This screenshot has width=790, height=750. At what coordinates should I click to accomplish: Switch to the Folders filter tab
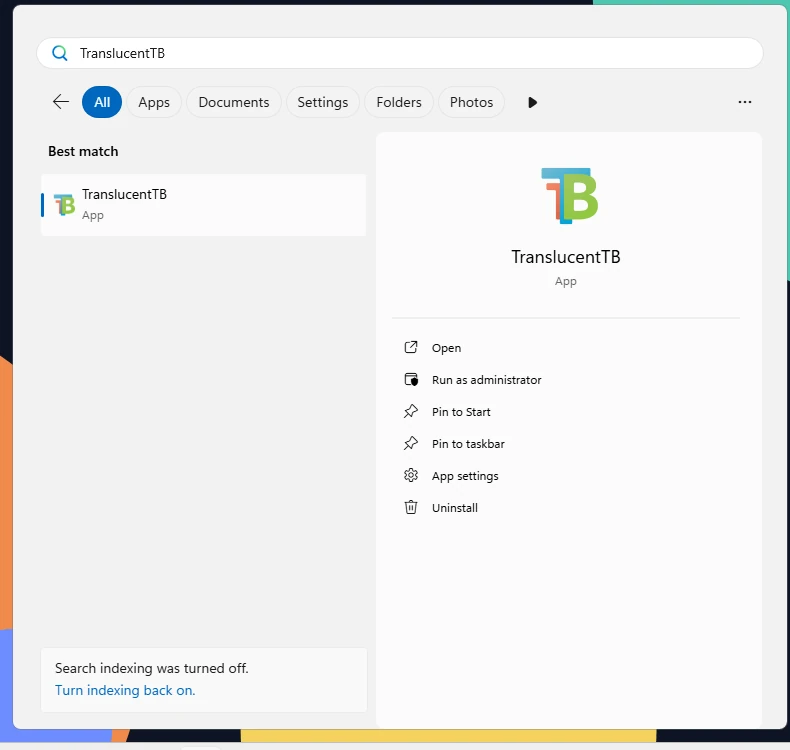click(399, 102)
